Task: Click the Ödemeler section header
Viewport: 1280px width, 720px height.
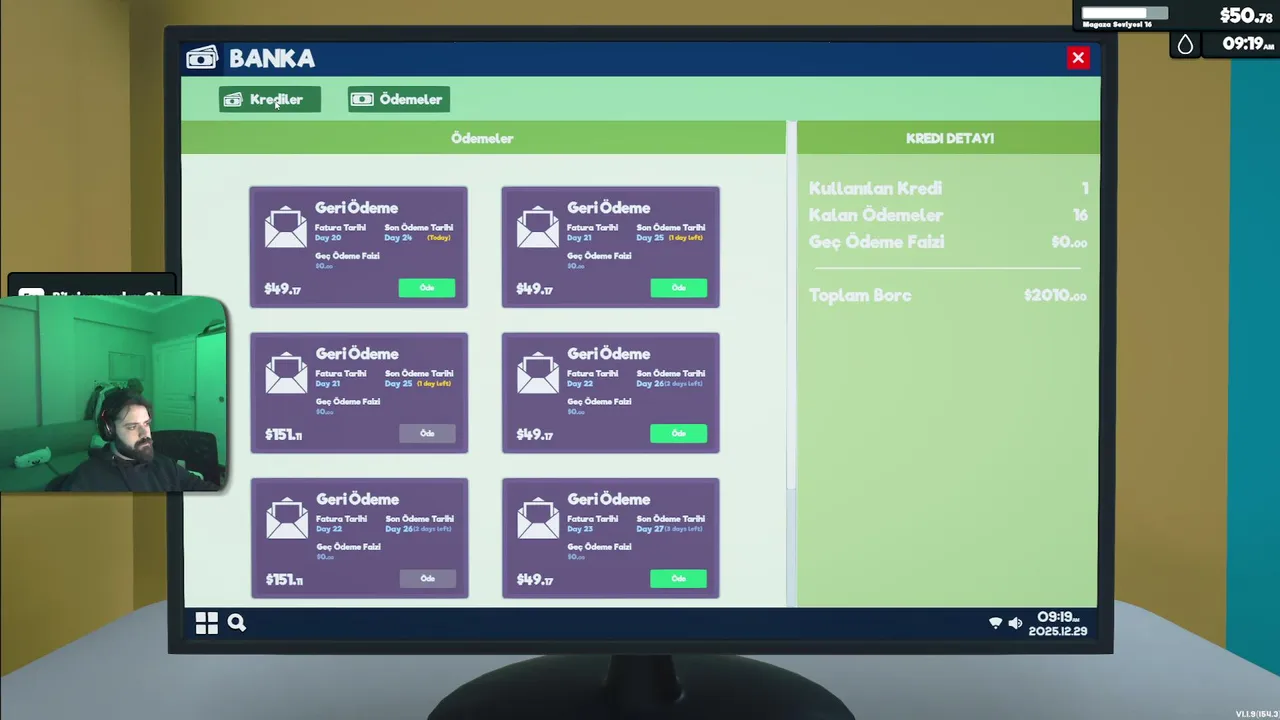Action: tap(483, 138)
